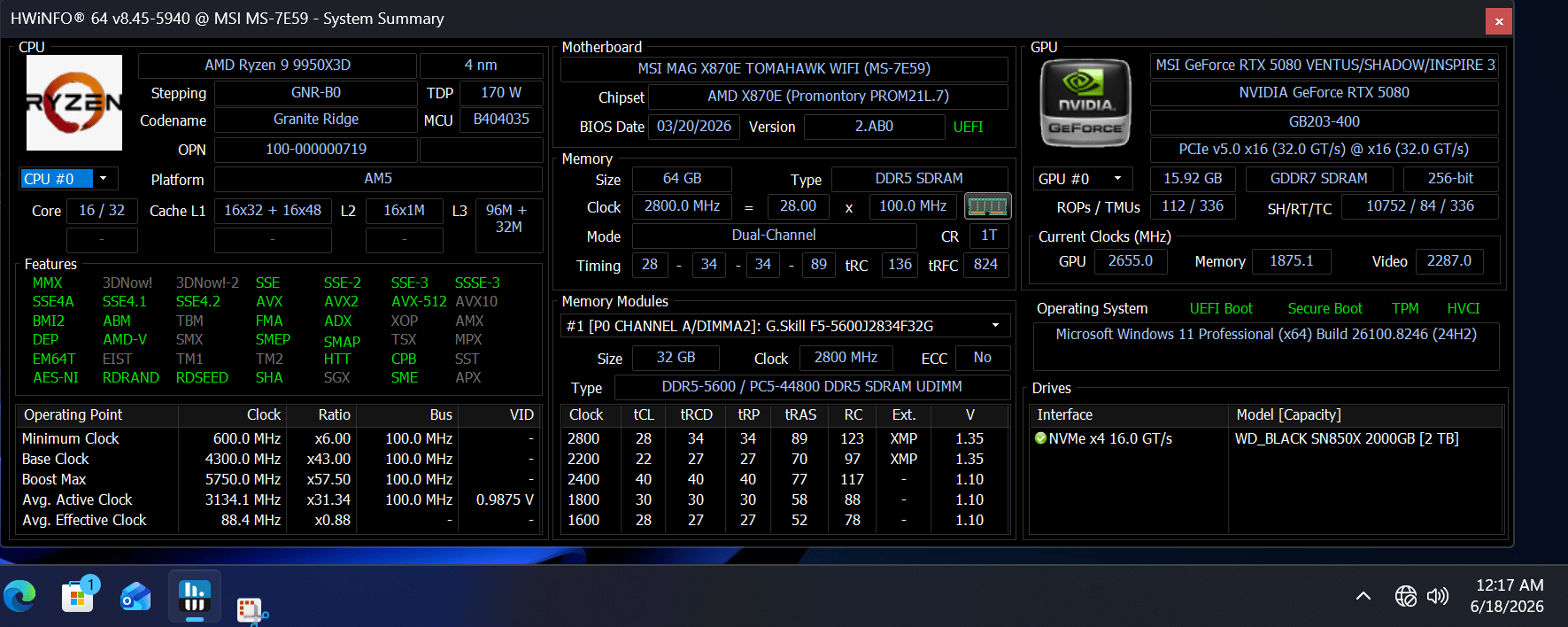Image resolution: width=1568 pixels, height=627 pixels.
Task: Click the HWiNFO taskbar icon
Action: click(x=195, y=596)
